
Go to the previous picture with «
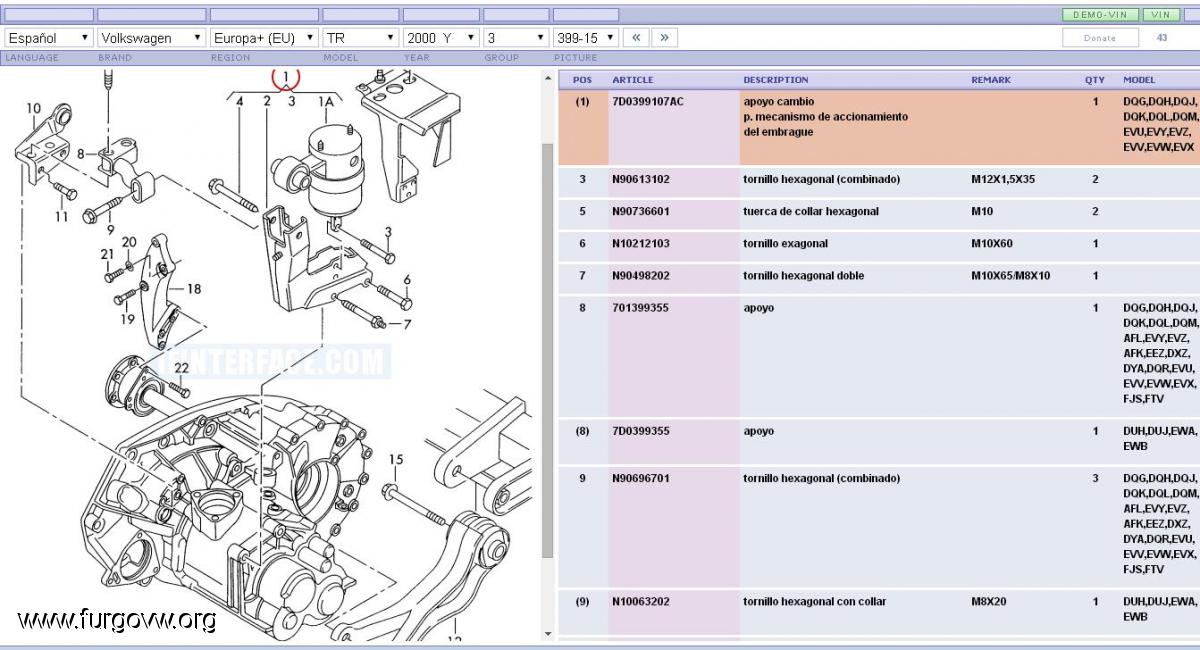tap(635, 37)
